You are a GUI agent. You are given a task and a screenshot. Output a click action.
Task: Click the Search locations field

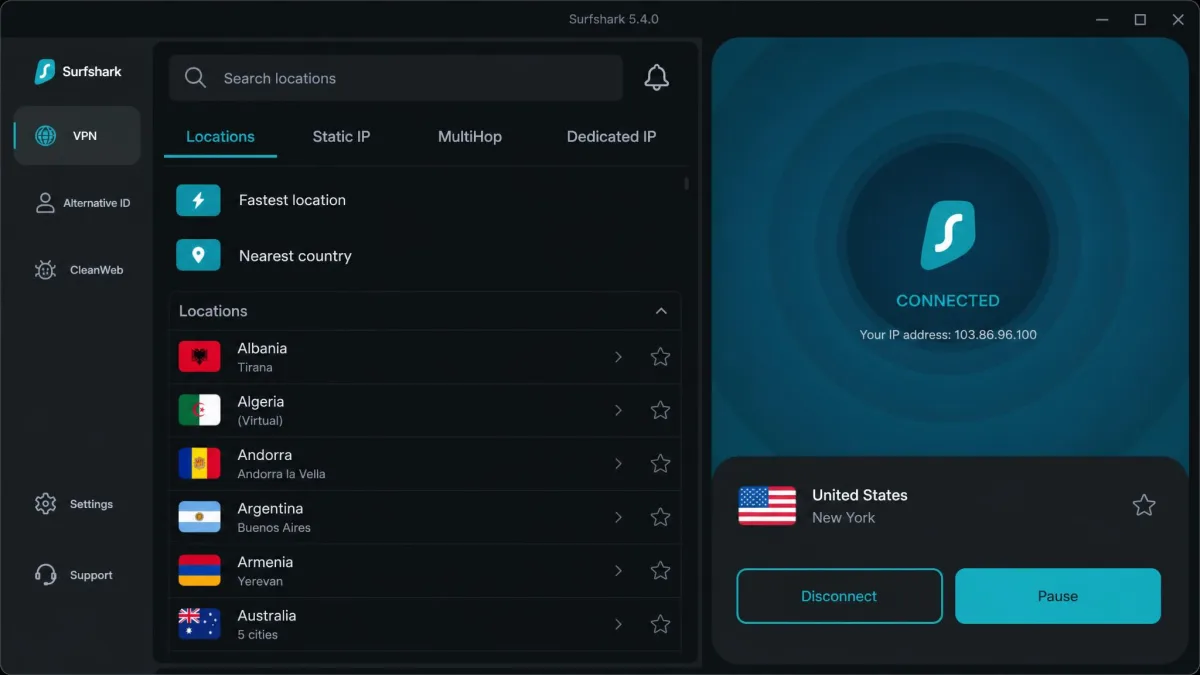[x=396, y=78]
